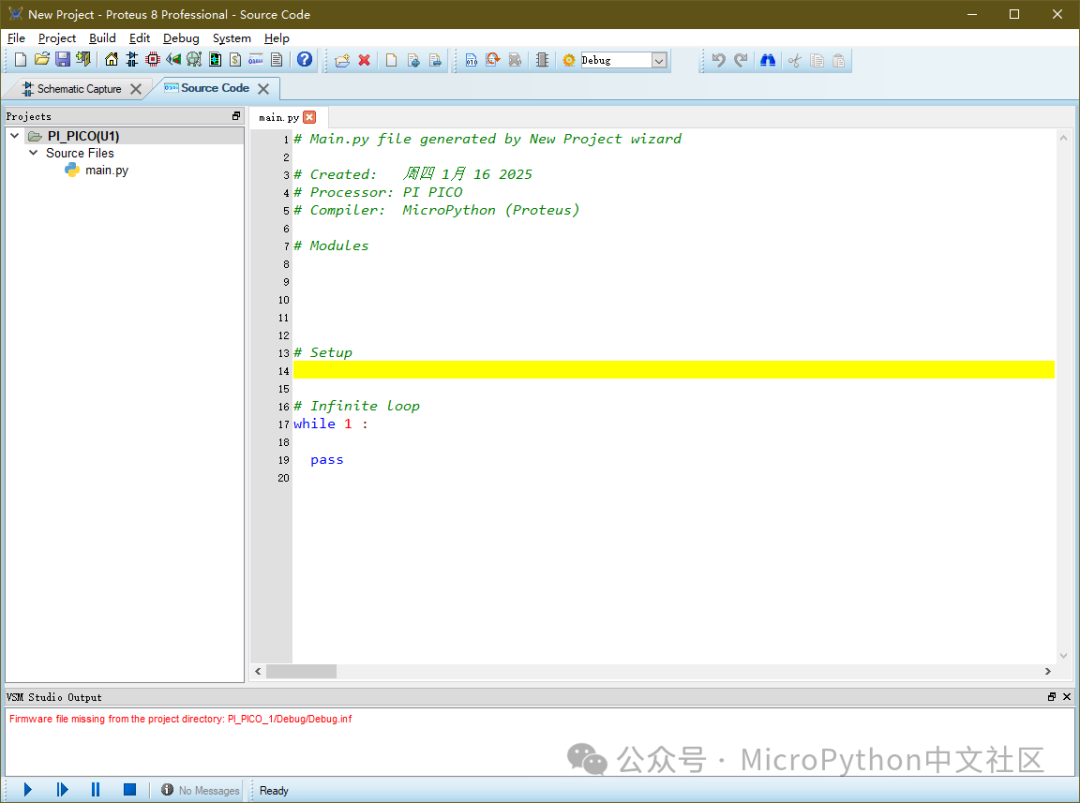Click the scissors Cut icon
Image resolution: width=1080 pixels, height=803 pixels.
(x=795, y=61)
